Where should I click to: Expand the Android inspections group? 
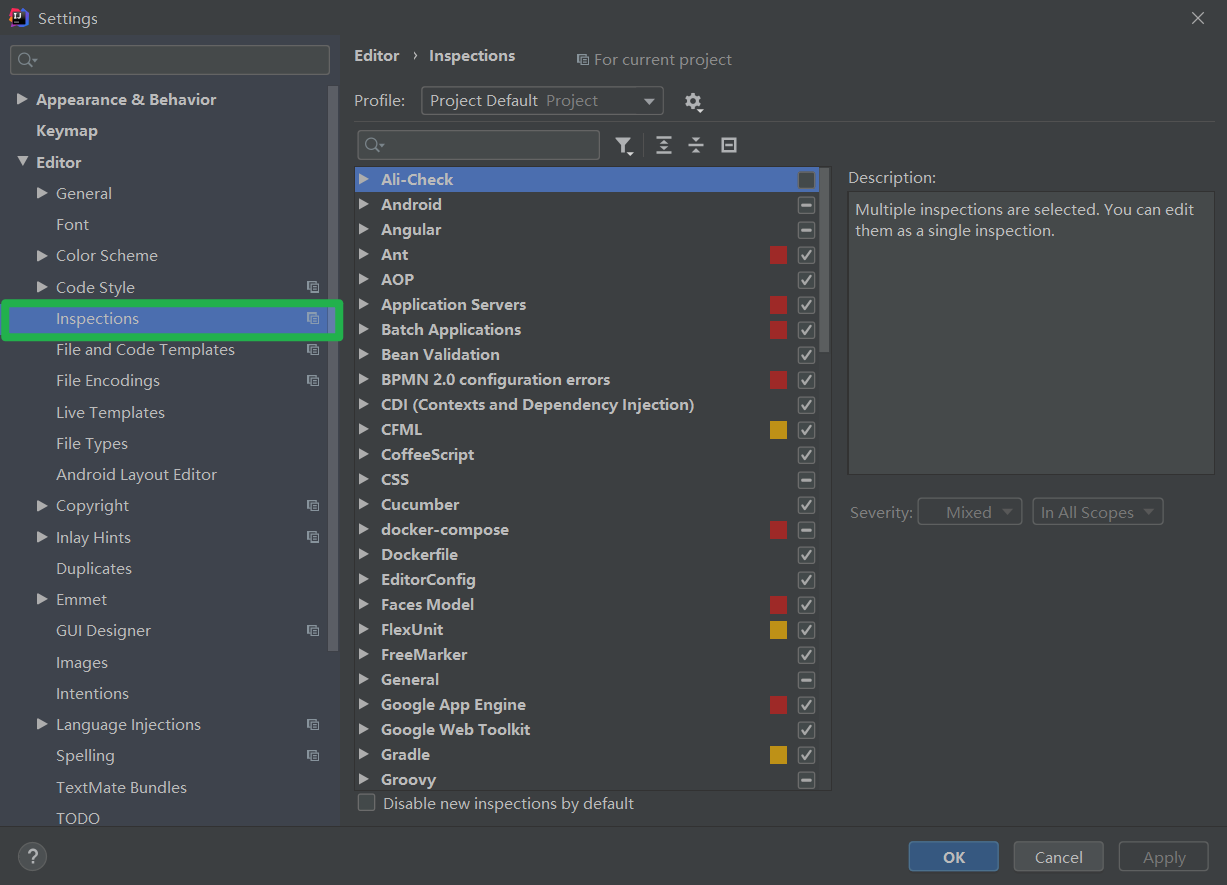pyautogui.click(x=364, y=205)
